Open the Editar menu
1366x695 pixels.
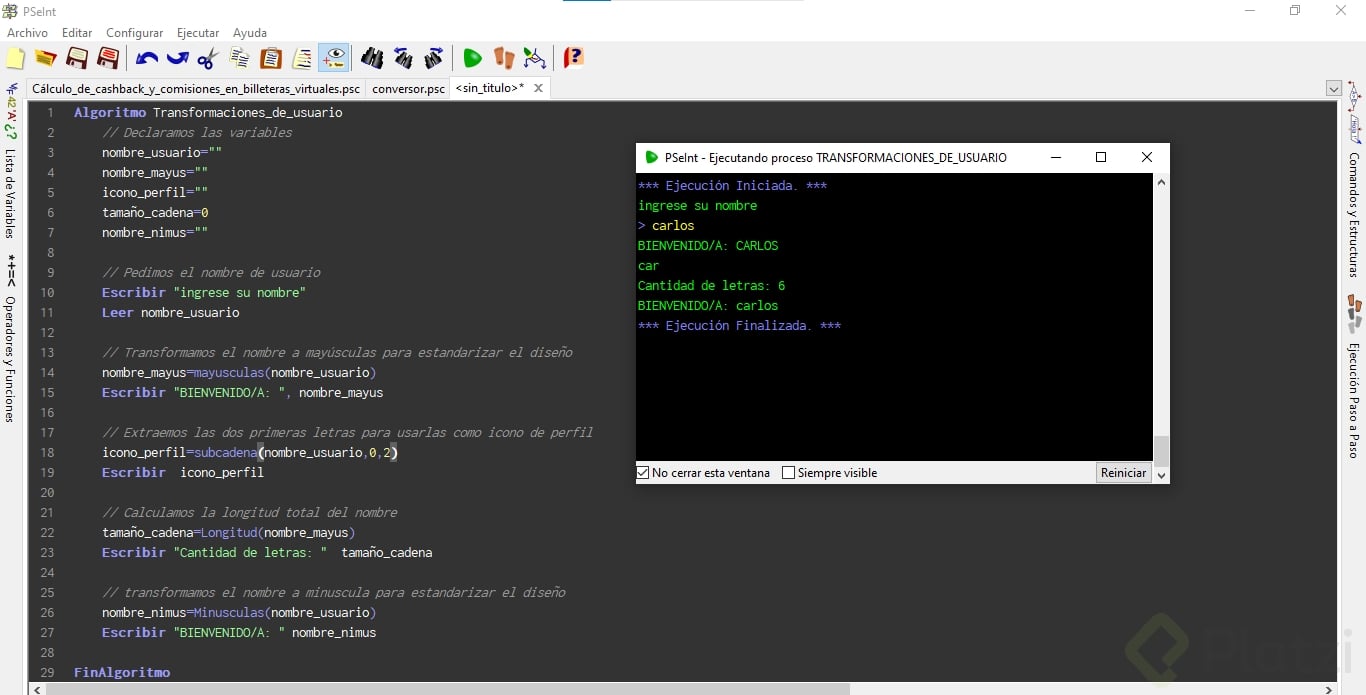[77, 33]
